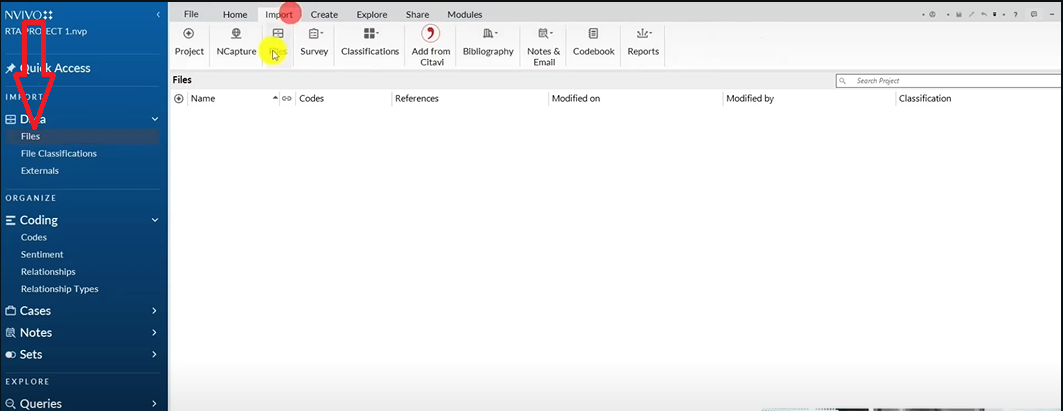Sort by Modified on column header
The height and width of the screenshot is (411, 1063).
(576, 99)
